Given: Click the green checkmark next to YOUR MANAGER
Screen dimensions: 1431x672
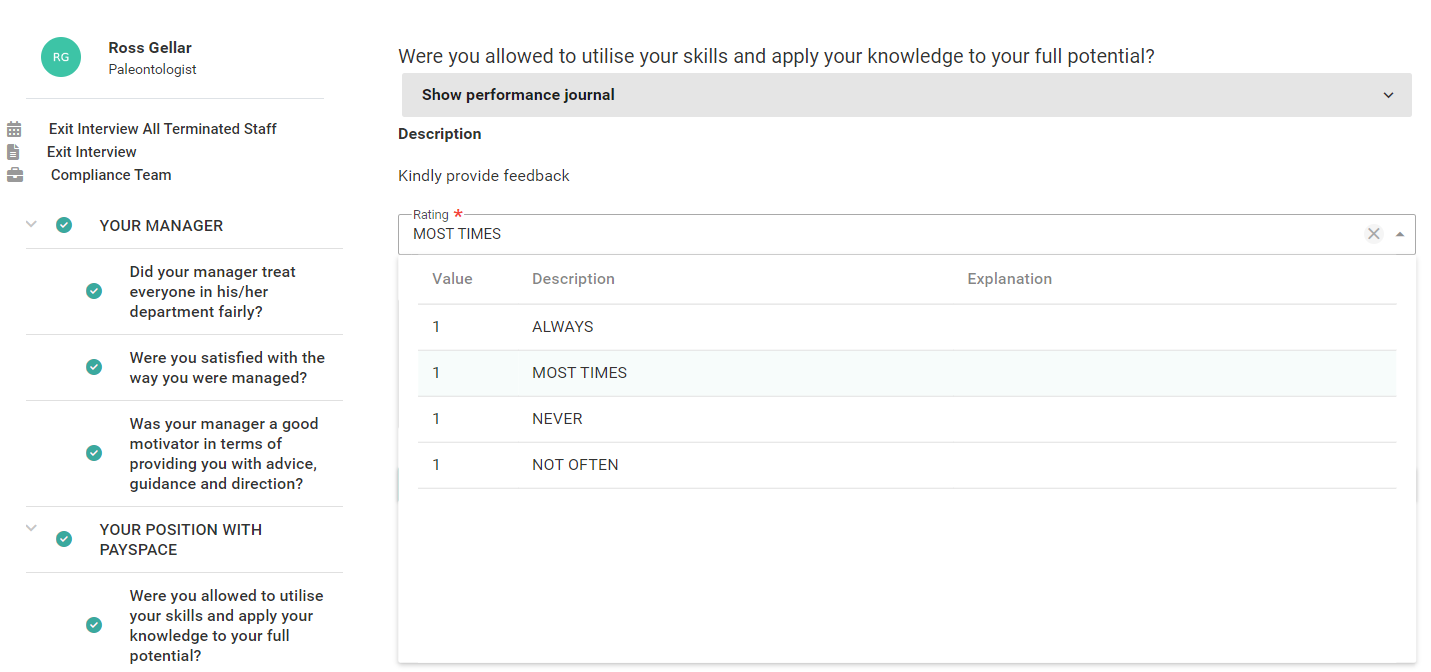Looking at the screenshot, I should coord(64,225).
